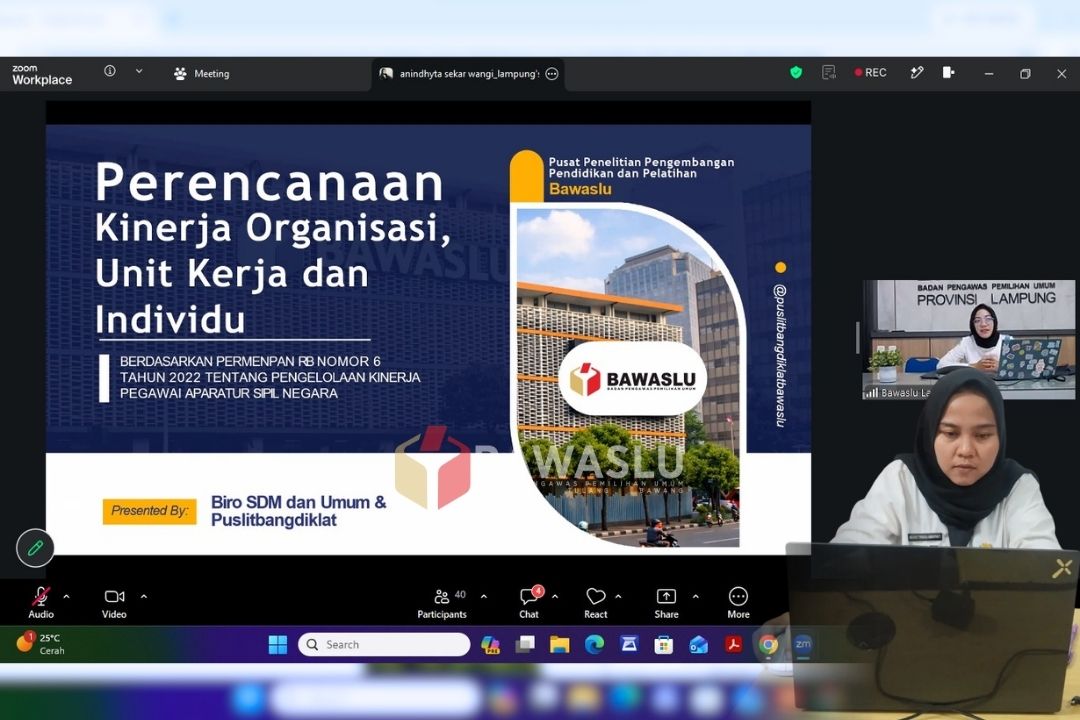Unmute the Audio microphone
This screenshot has width=1080, height=720.
click(41, 602)
